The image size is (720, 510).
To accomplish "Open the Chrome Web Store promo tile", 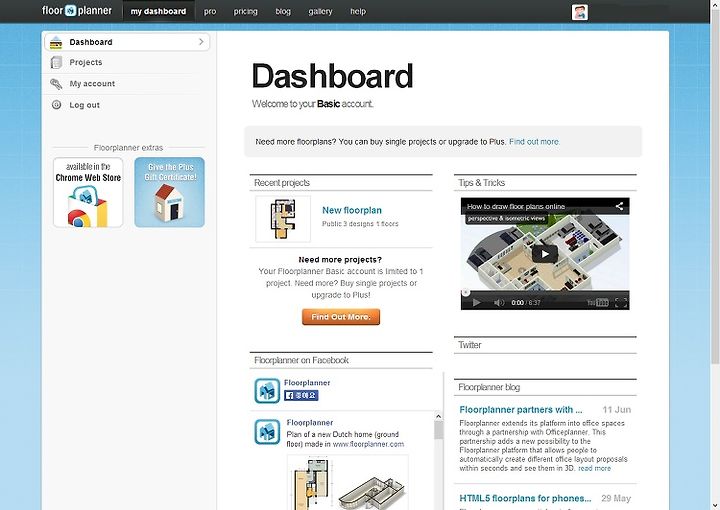I will click(x=88, y=192).
